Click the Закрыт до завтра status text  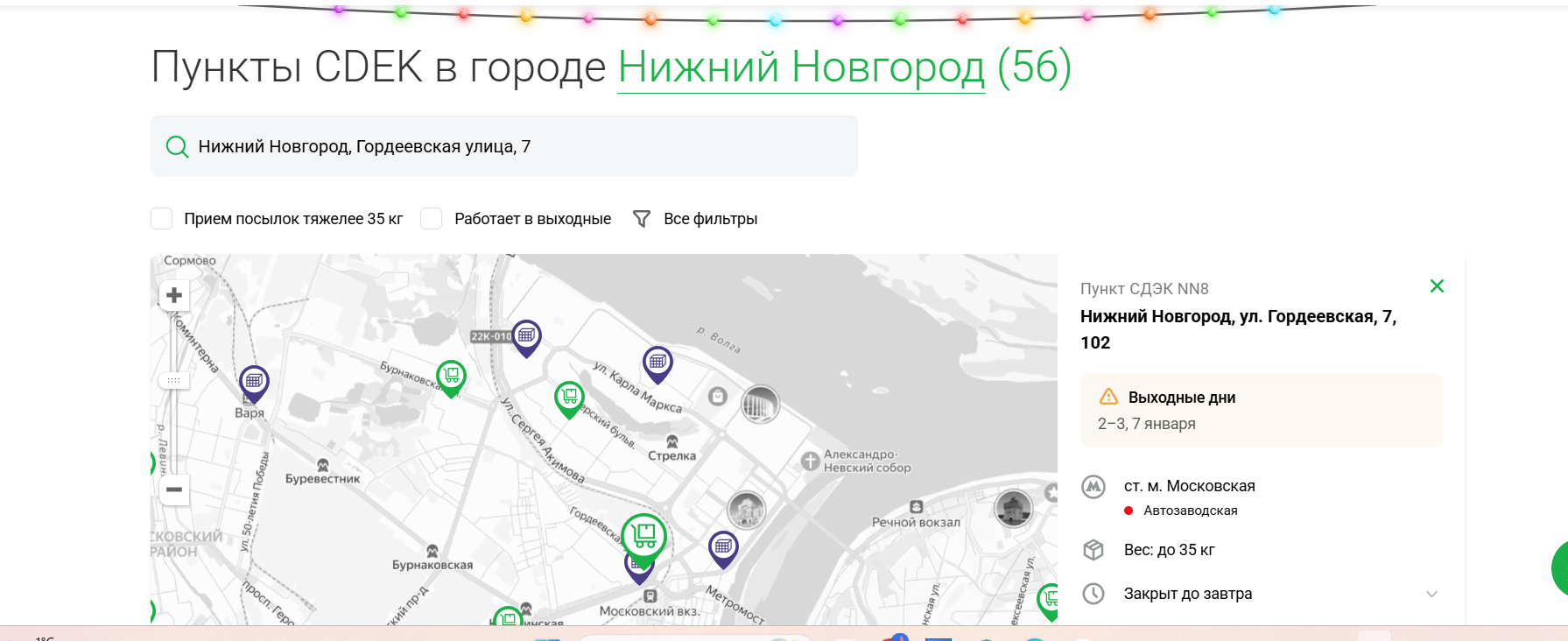coord(1188,594)
